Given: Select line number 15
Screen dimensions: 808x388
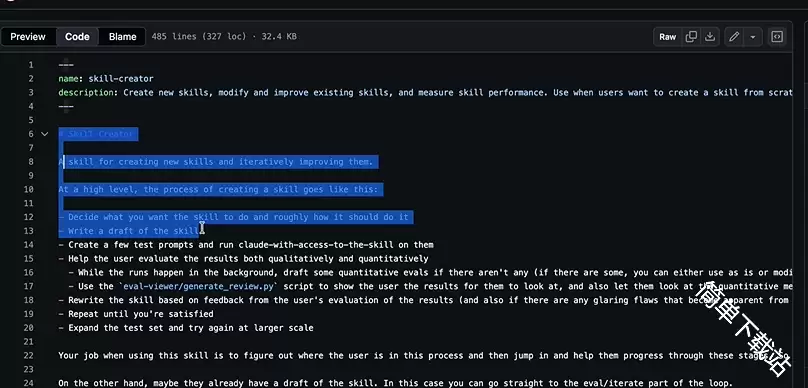Looking at the screenshot, I should tap(28, 259).
